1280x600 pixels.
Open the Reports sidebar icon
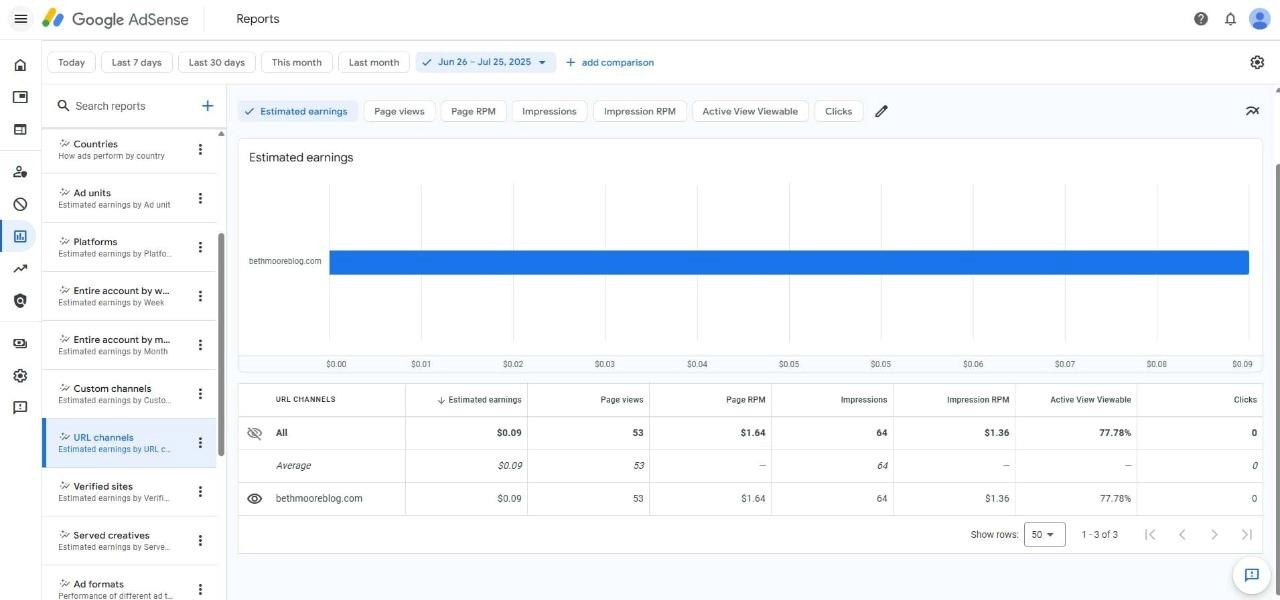(x=20, y=236)
